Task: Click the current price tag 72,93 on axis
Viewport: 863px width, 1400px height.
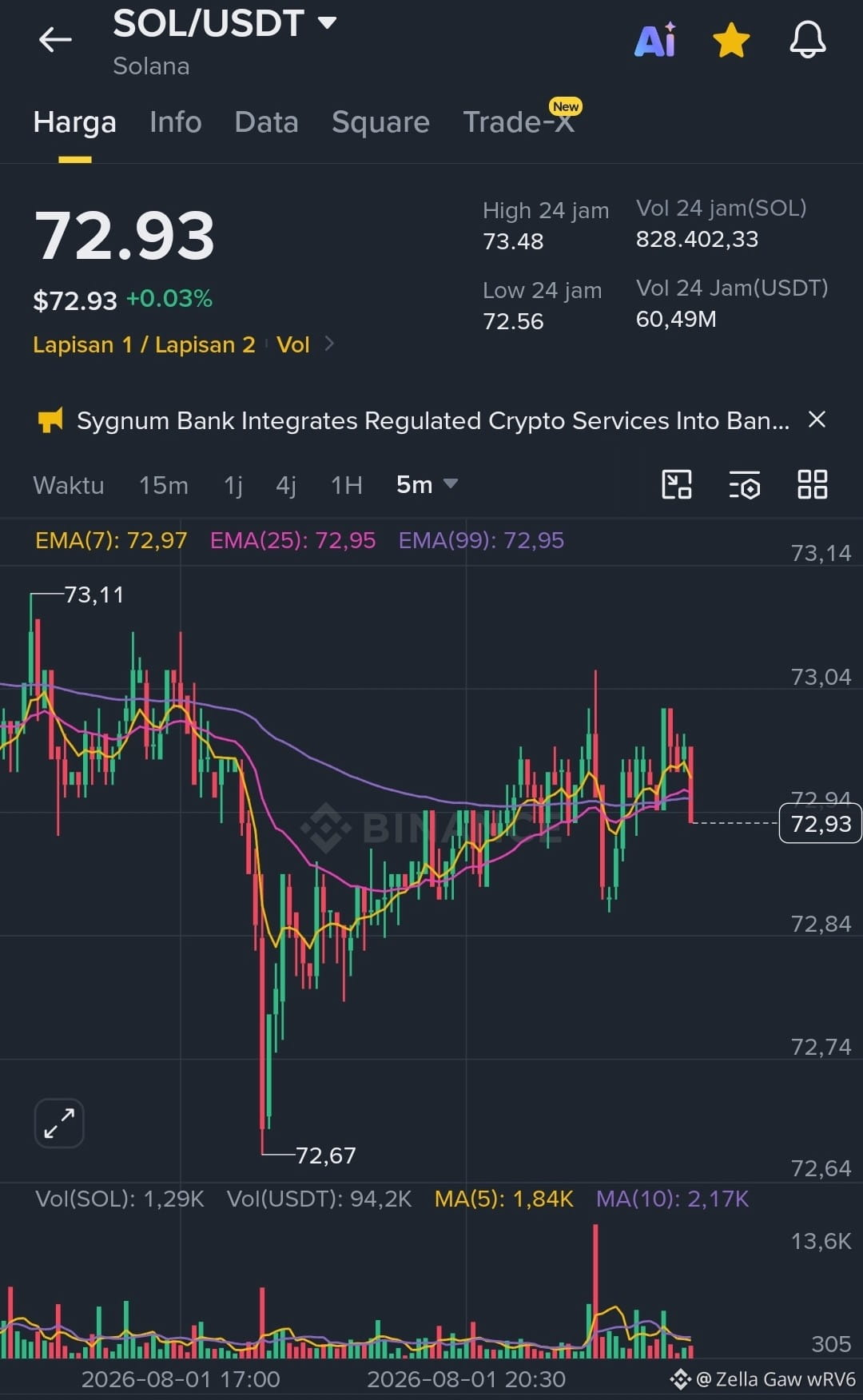Action: [821, 824]
